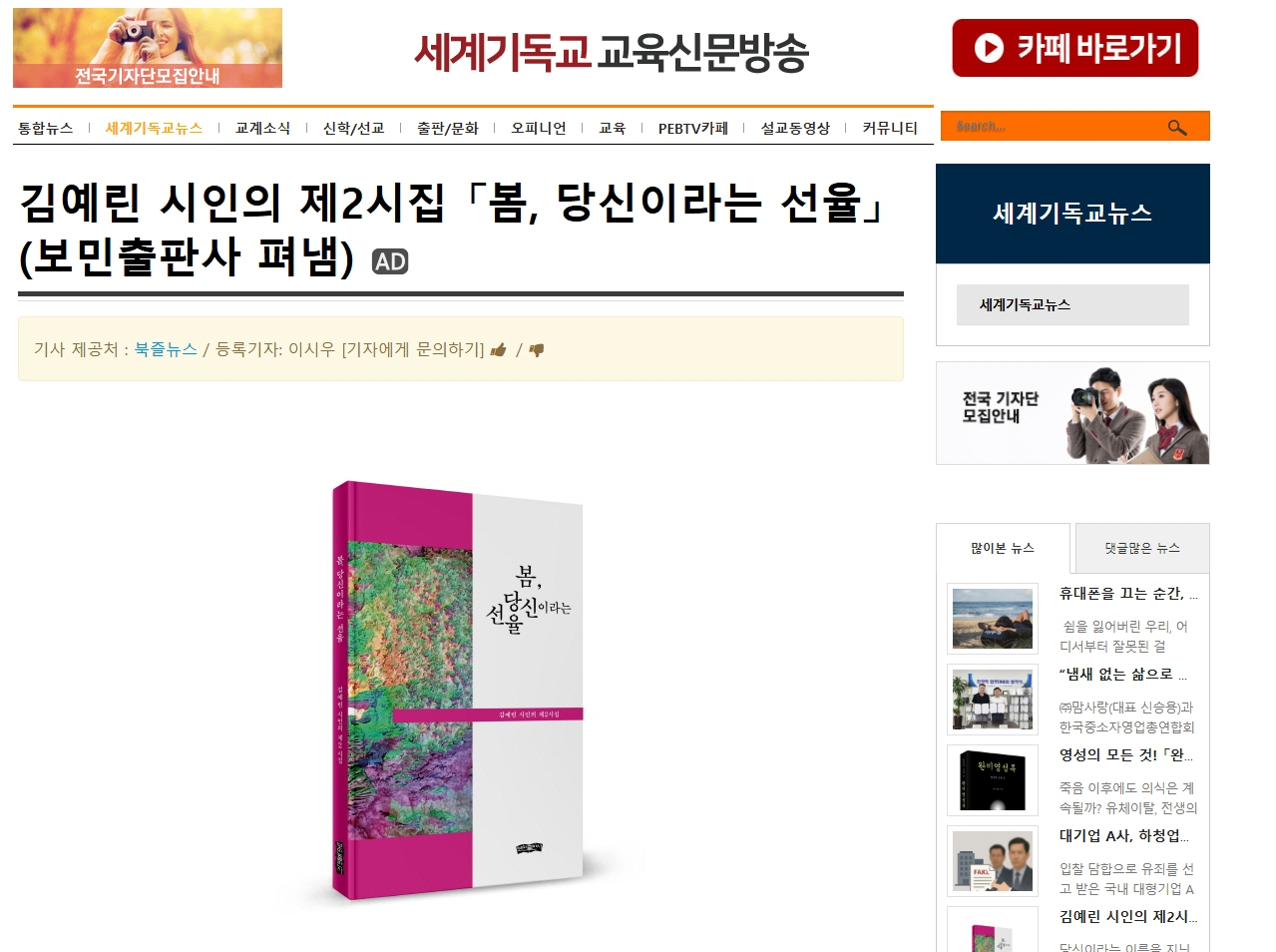Viewport: 1276px width, 952px height.
Task: Click the AD badge next to the headline
Action: coord(390,261)
